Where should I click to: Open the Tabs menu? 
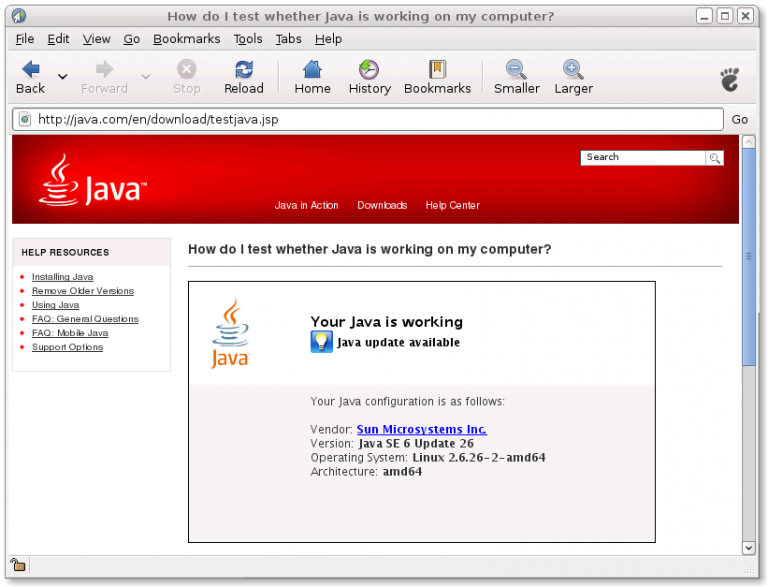[288, 39]
